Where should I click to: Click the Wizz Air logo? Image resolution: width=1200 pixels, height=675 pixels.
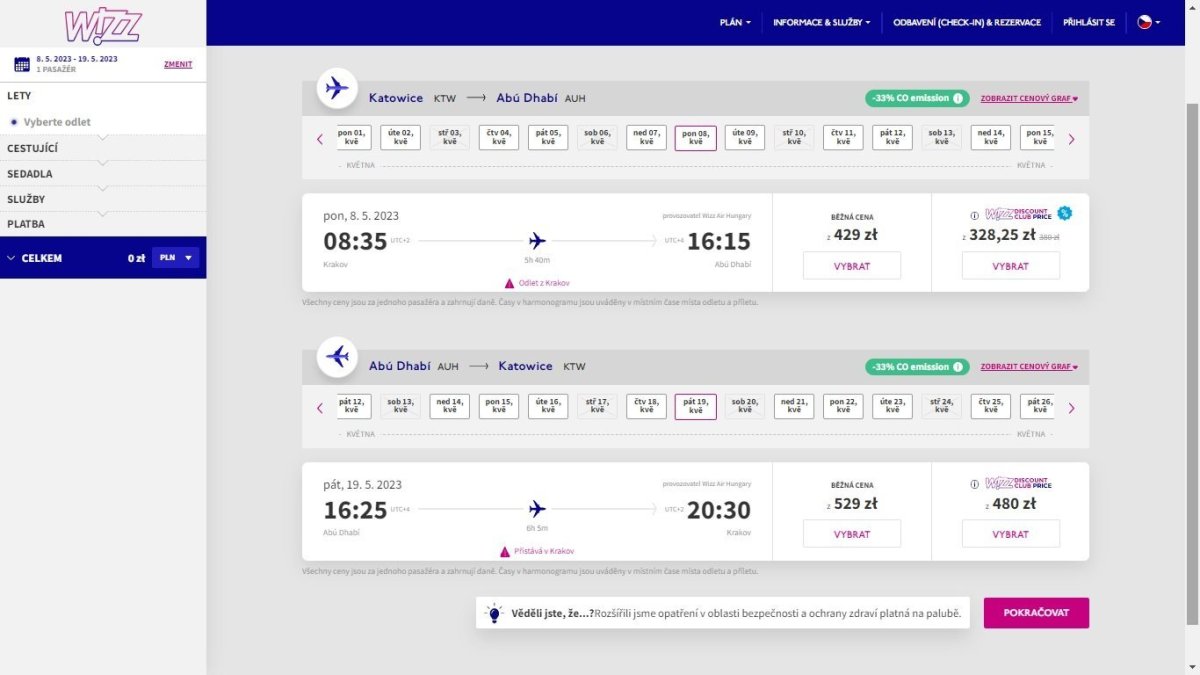click(103, 25)
